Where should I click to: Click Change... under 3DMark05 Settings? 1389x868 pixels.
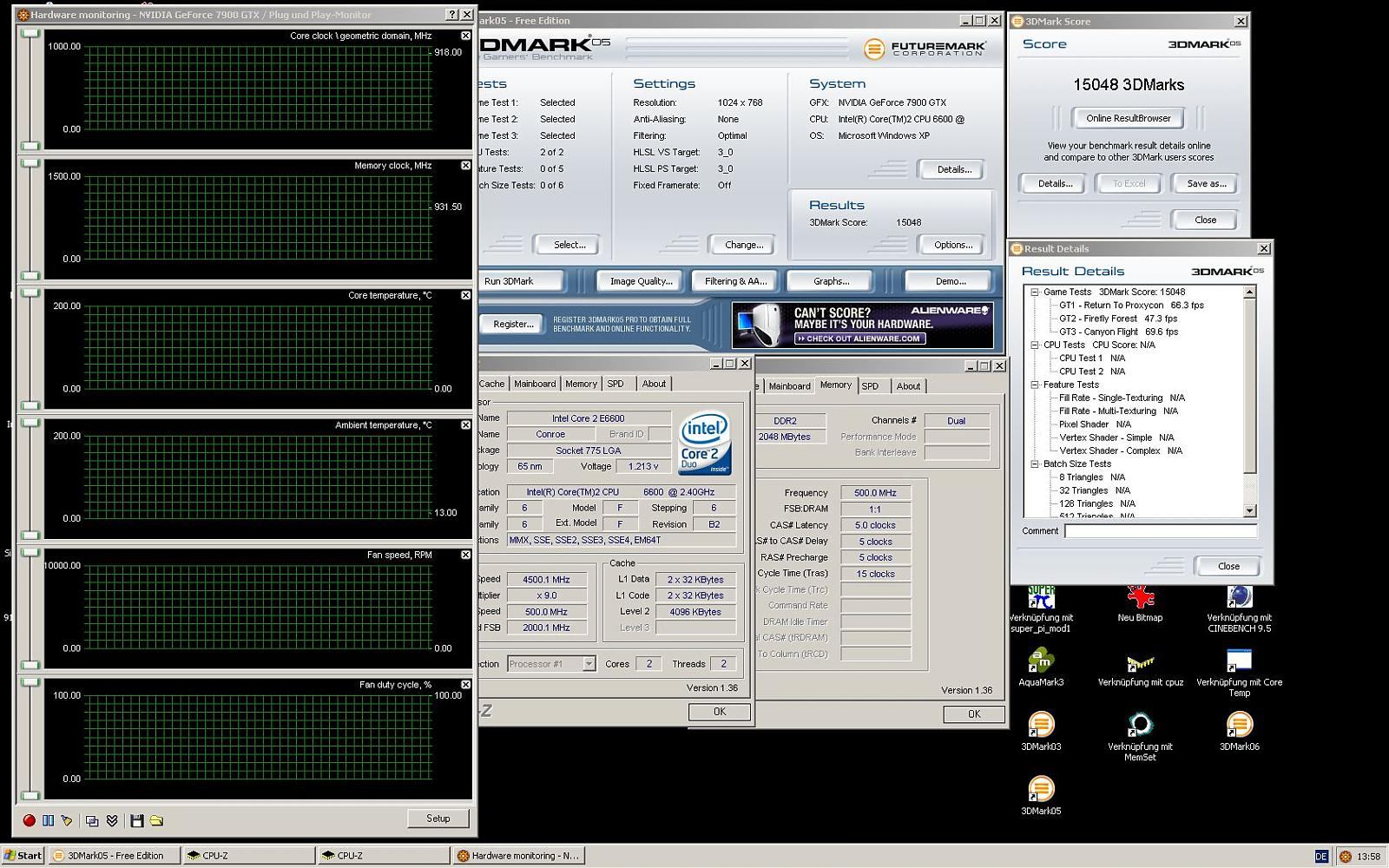click(744, 245)
